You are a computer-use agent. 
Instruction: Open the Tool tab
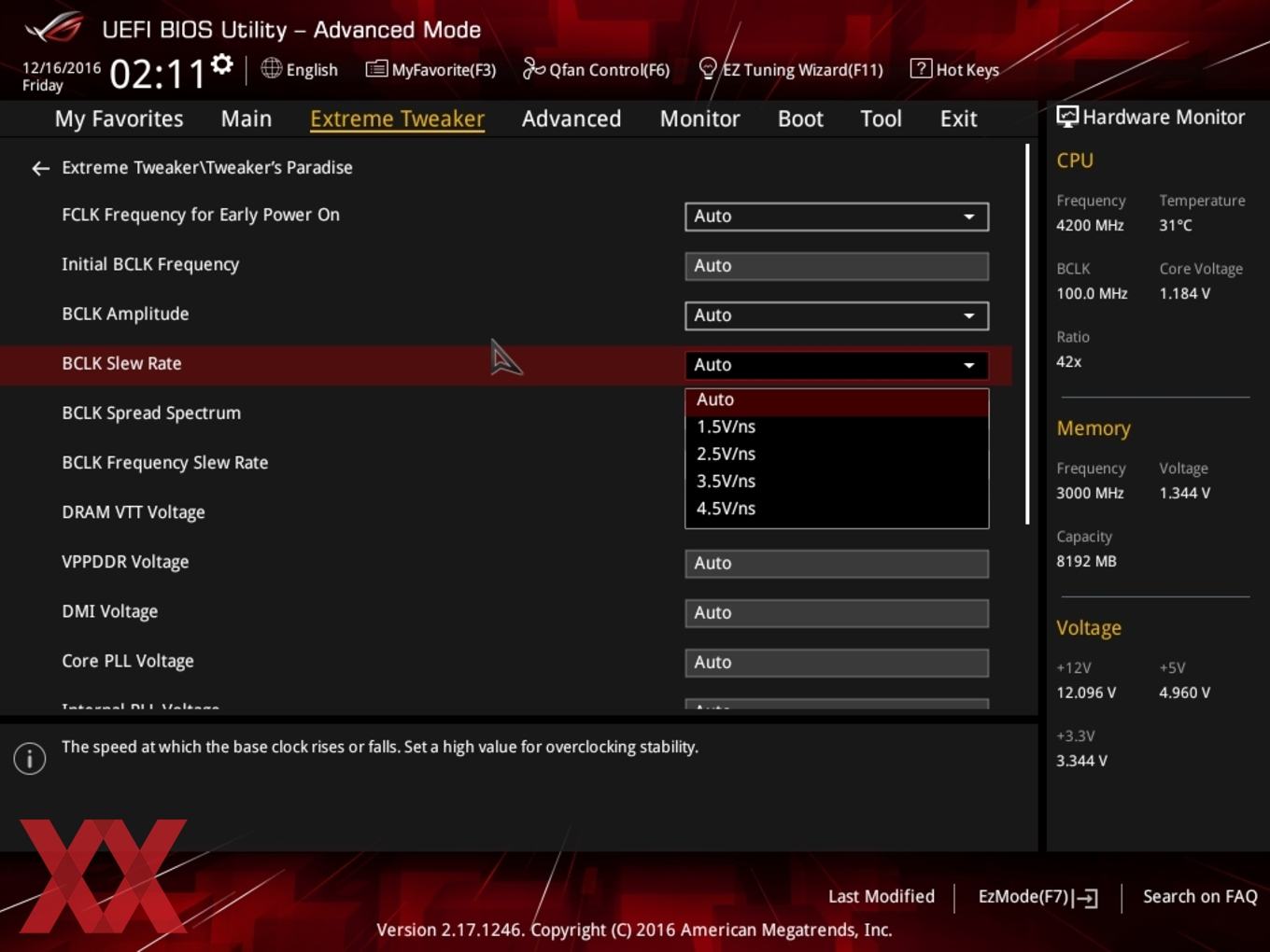[881, 119]
